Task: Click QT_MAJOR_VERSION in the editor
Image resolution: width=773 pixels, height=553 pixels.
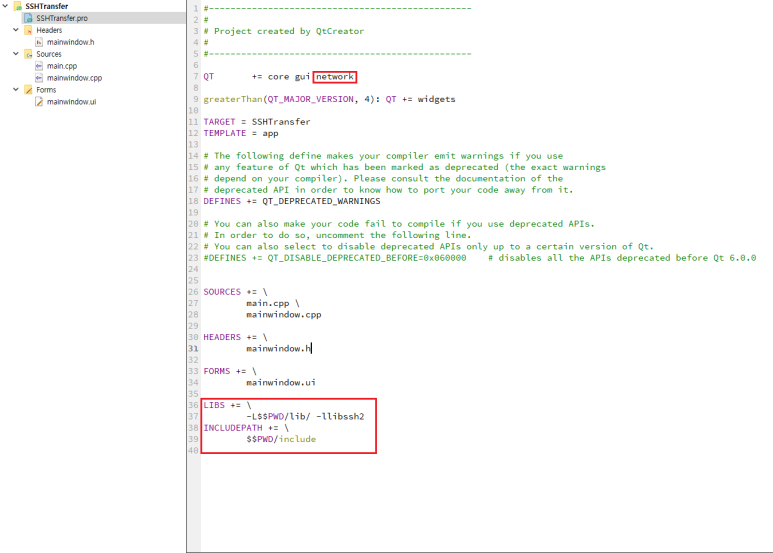Action: pos(311,99)
